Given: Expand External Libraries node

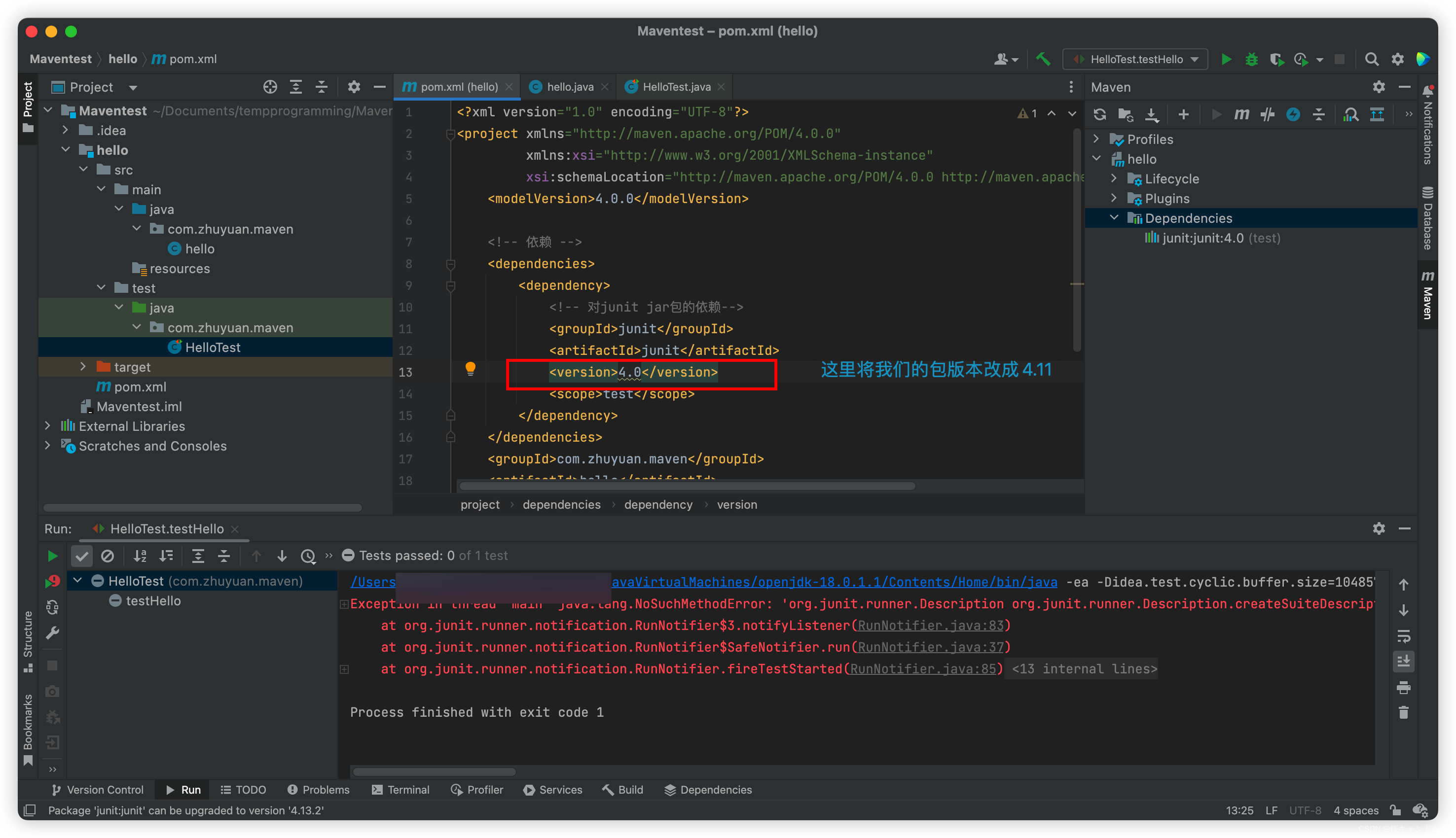Looking at the screenshot, I should tap(48, 426).
